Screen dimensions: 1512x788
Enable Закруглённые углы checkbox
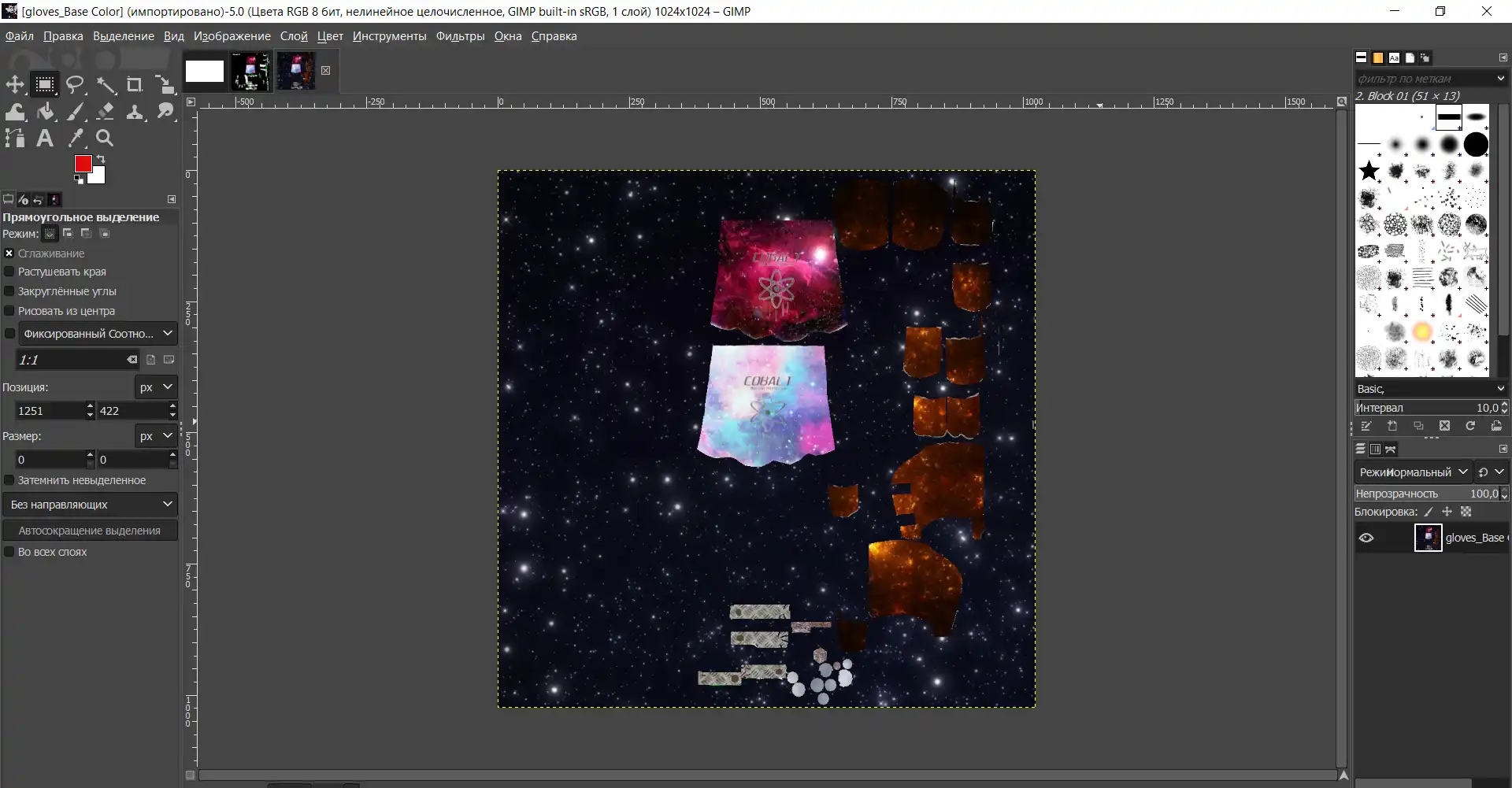(x=9, y=291)
